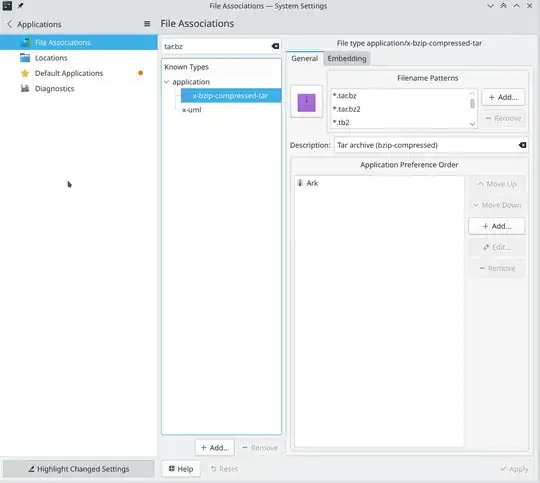Click the Ark application icon
This screenshot has height=483, width=540.
[x=300, y=183]
